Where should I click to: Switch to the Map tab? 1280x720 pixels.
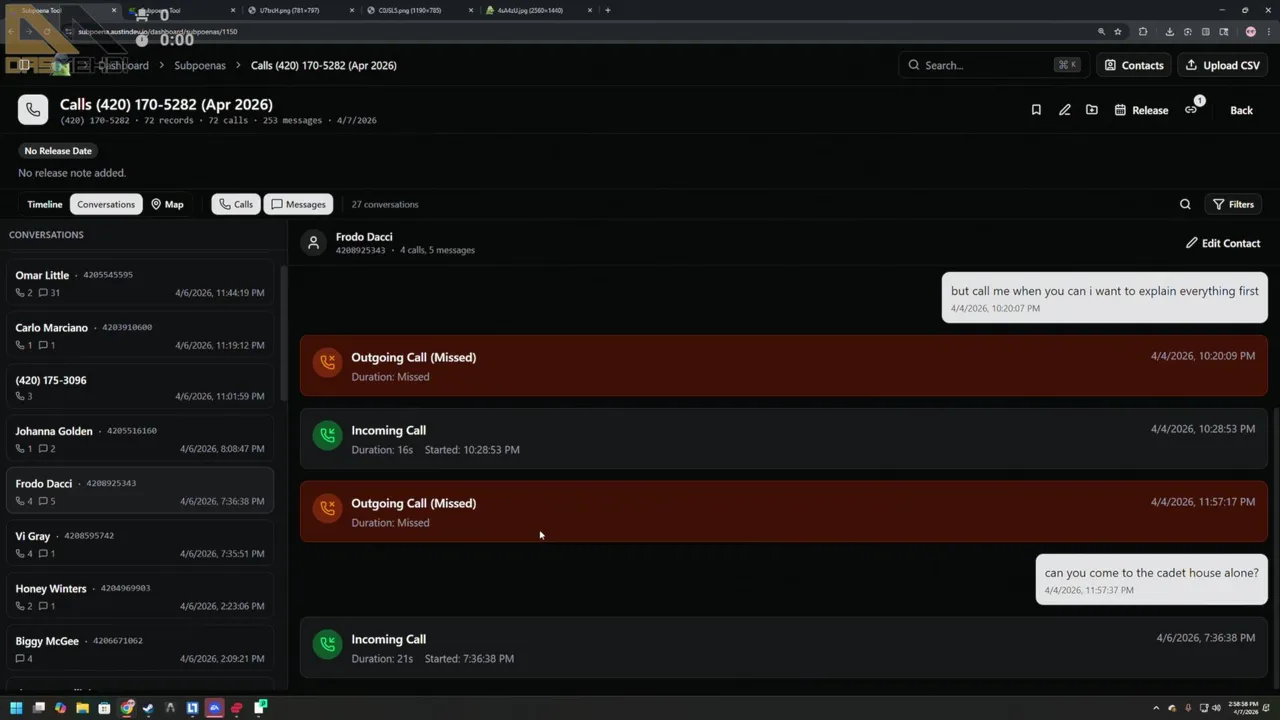coord(167,204)
